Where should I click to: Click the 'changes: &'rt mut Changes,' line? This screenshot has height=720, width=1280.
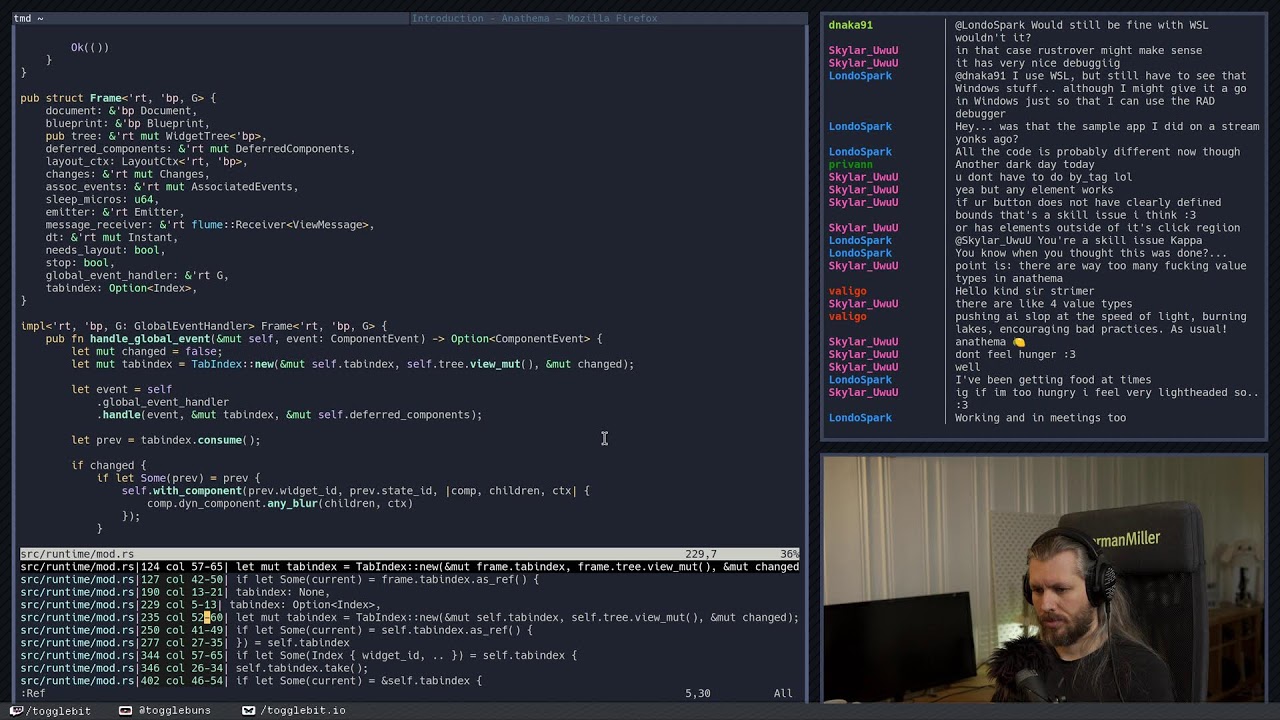click(x=127, y=174)
